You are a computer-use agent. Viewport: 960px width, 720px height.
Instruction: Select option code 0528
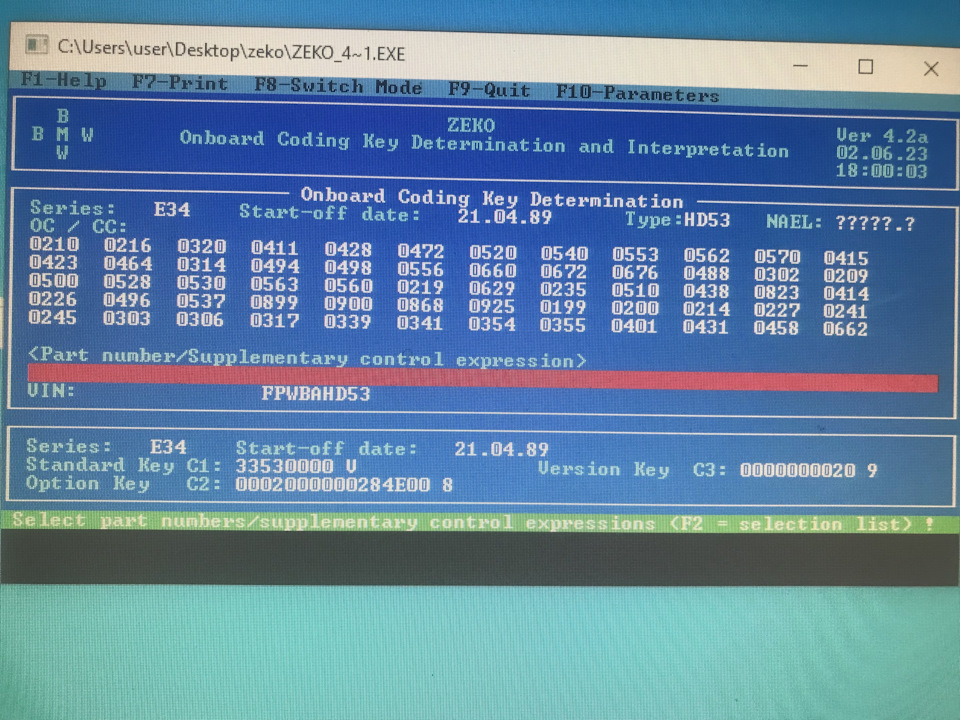127,282
